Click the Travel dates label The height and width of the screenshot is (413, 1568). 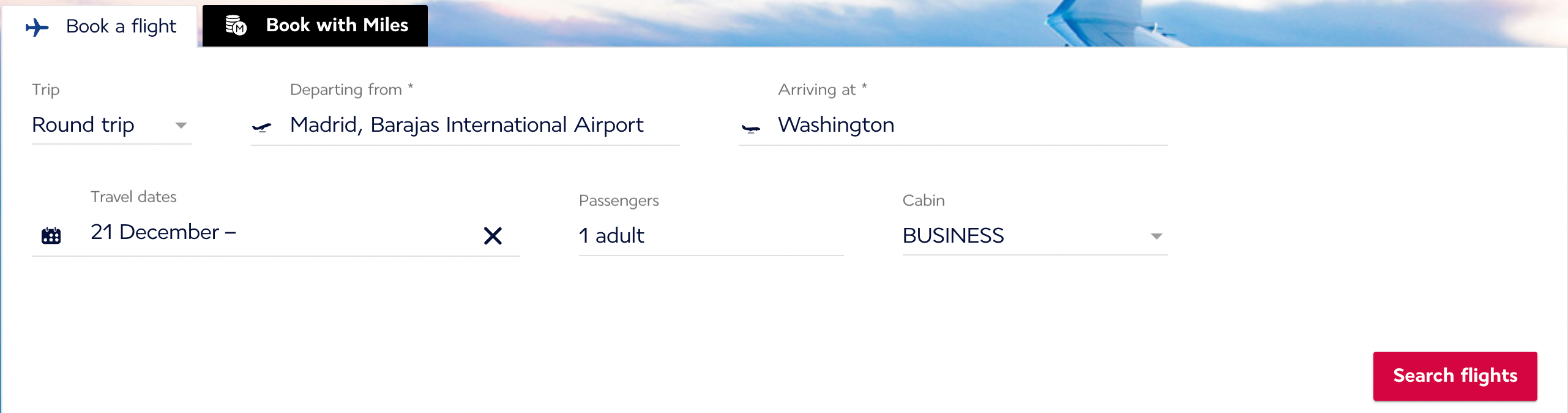click(x=133, y=197)
